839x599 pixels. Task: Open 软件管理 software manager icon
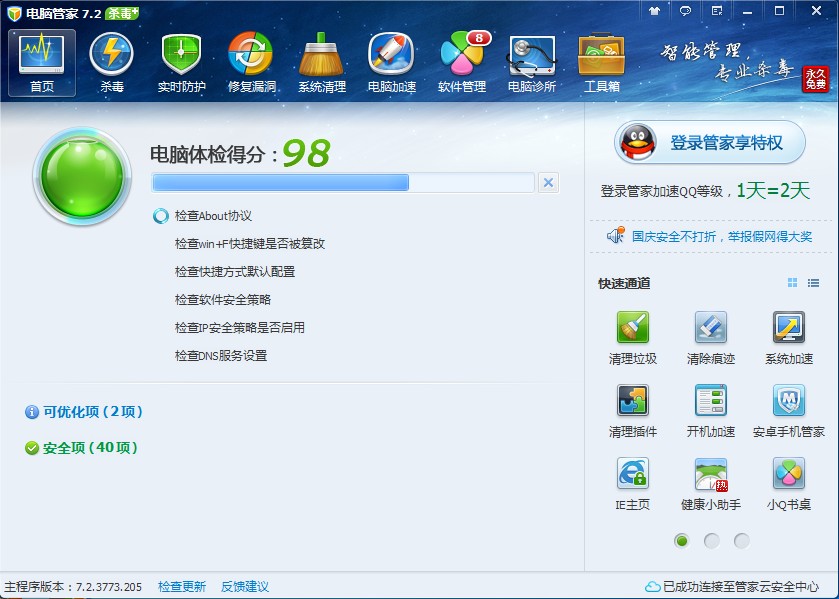click(462, 63)
